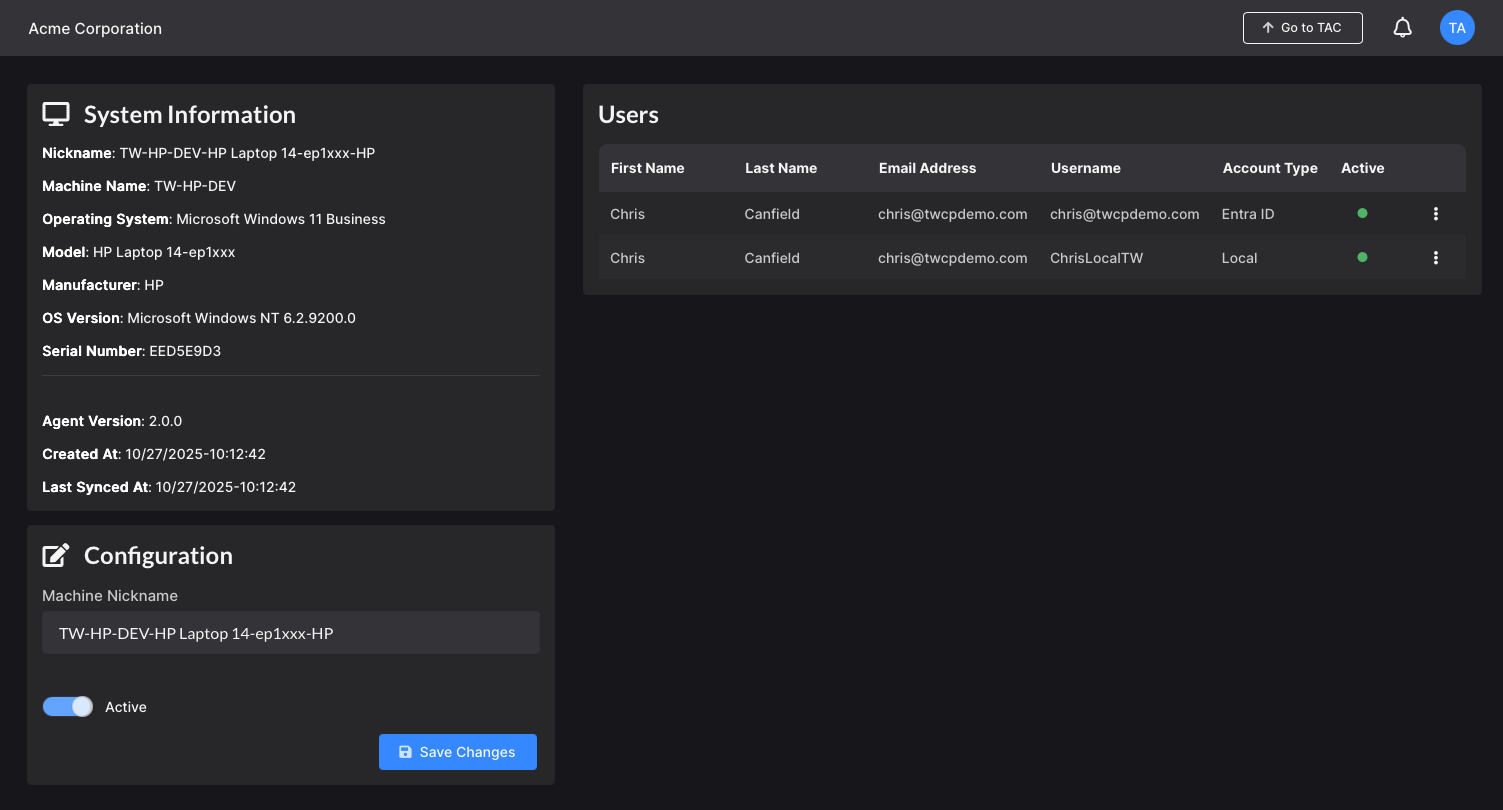Click the green Active dot for ChrisLocalTW
1503x810 pixels.
(x=1362, y=257)
